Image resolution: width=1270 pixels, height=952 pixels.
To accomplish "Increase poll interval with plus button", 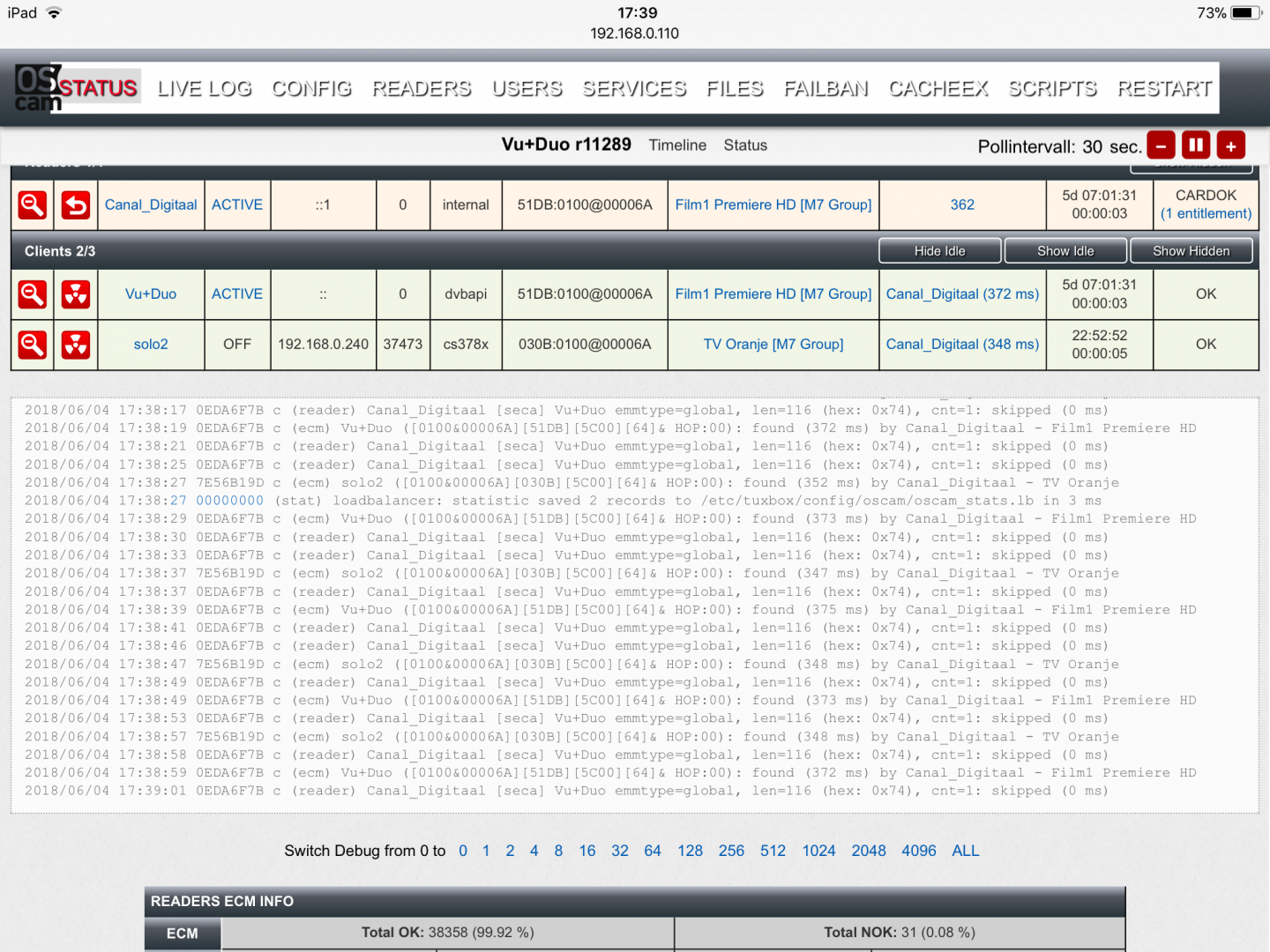I will click(x=1231, y=145).
